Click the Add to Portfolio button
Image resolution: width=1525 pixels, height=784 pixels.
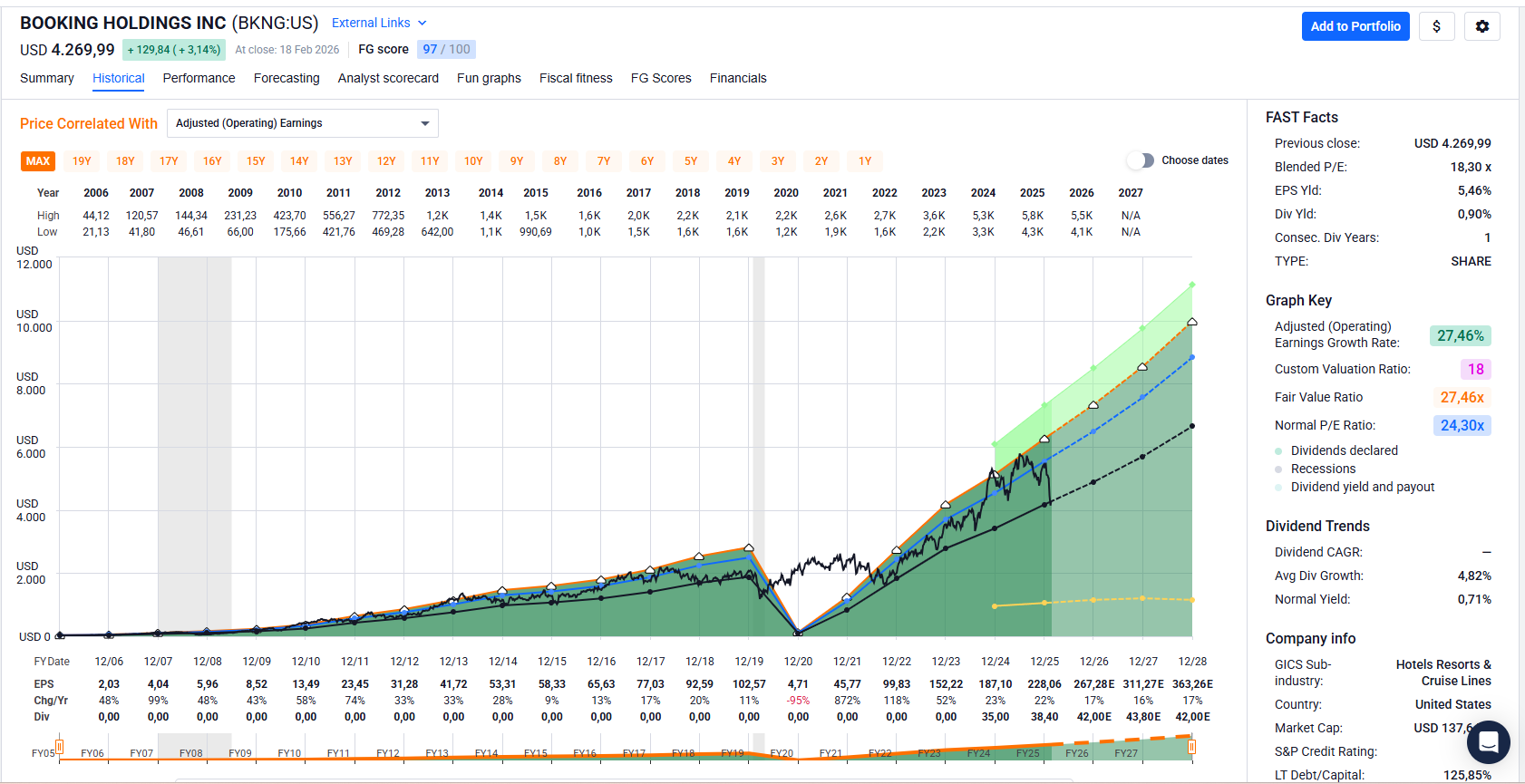[1355, 26]
